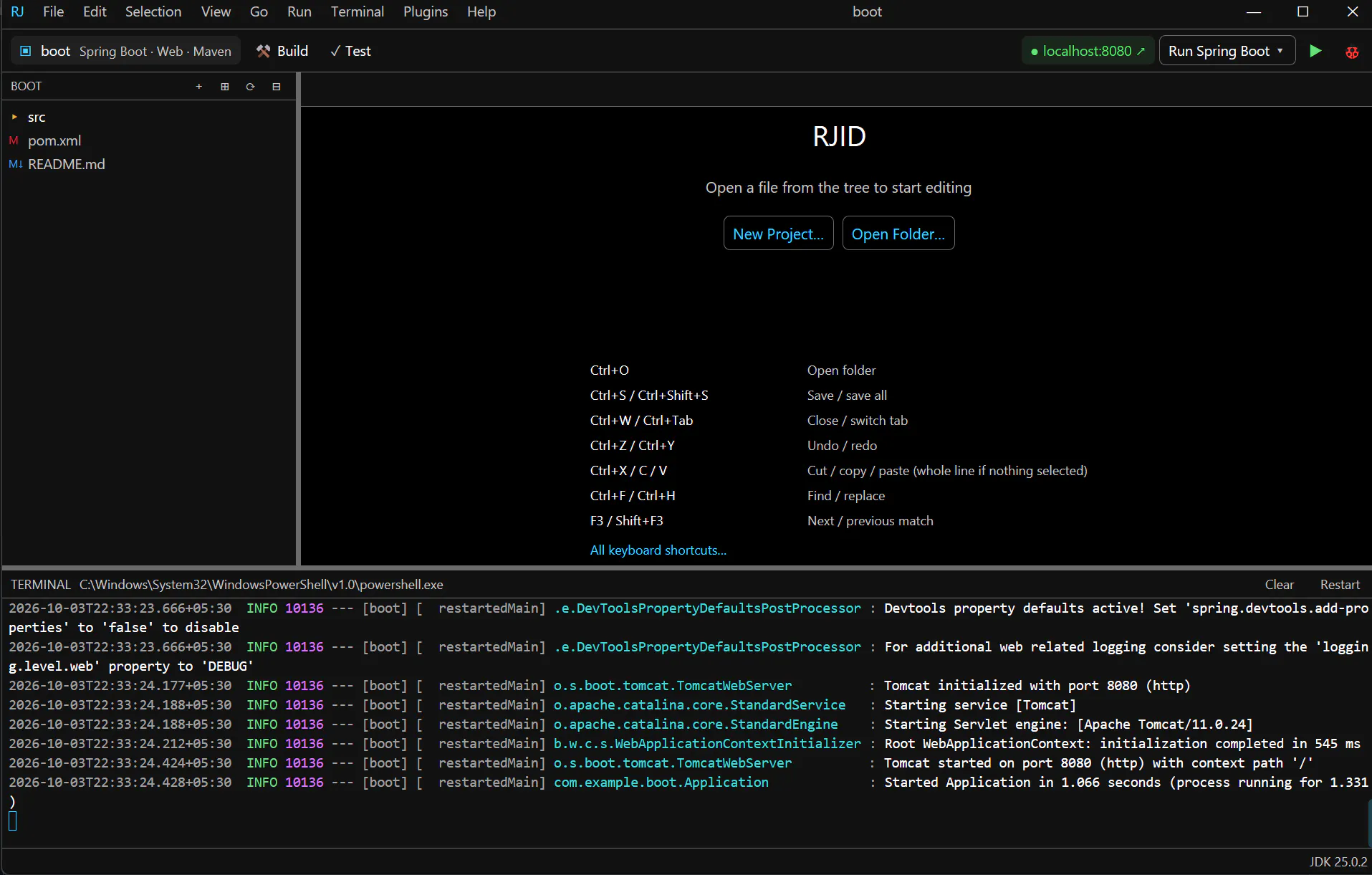Start debugging with the red bug icon

pos(1352,52)
